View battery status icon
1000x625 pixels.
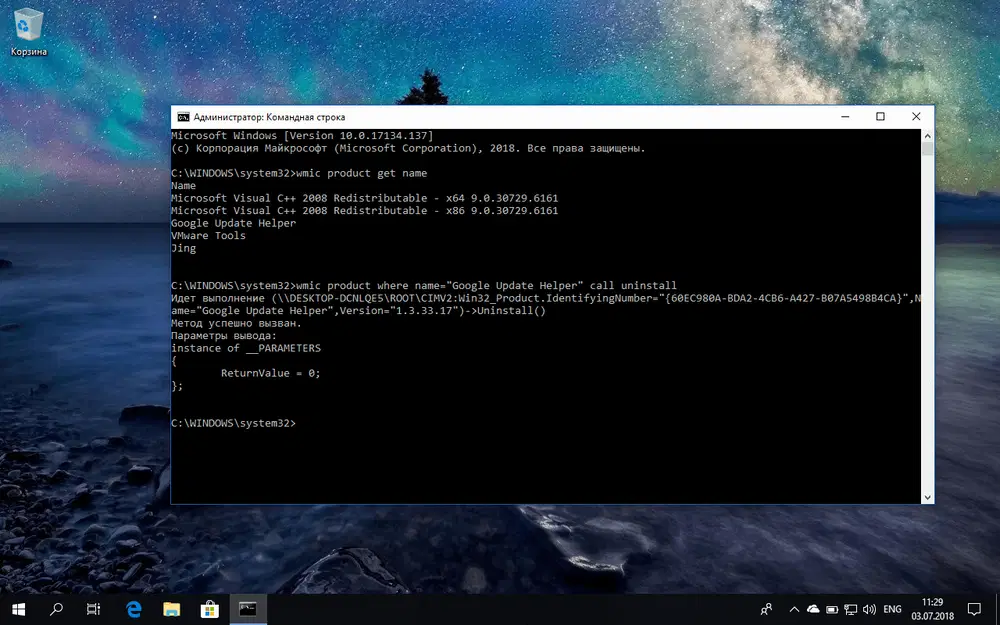click(x=833, y=609)
